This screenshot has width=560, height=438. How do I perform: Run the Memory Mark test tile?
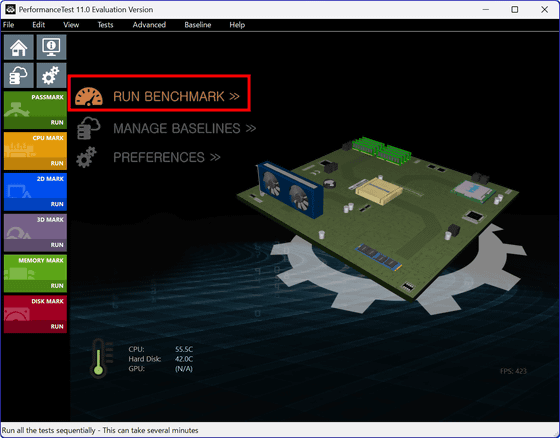click(35, 273)
